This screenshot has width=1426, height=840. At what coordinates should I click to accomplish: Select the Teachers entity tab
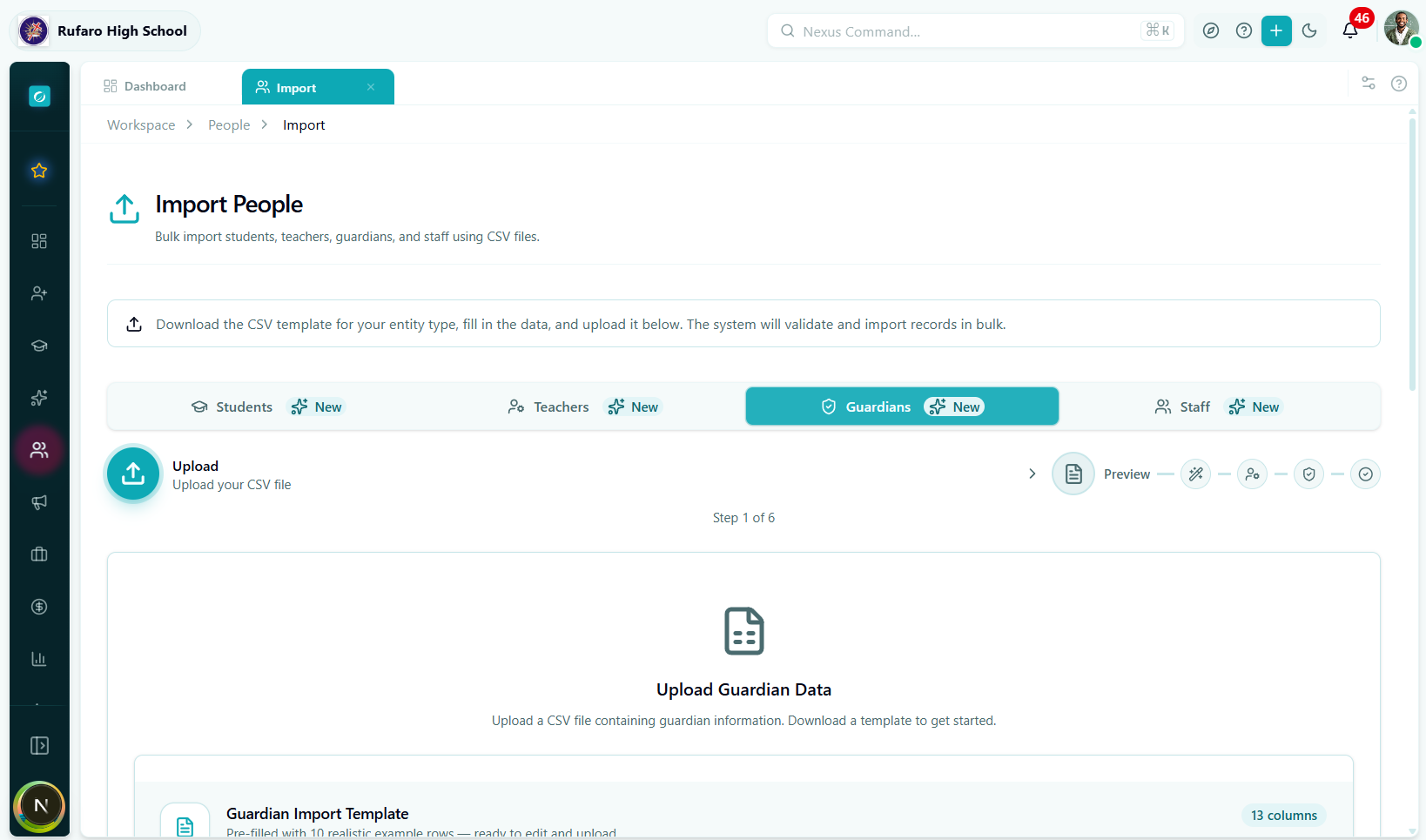(584, 407)
